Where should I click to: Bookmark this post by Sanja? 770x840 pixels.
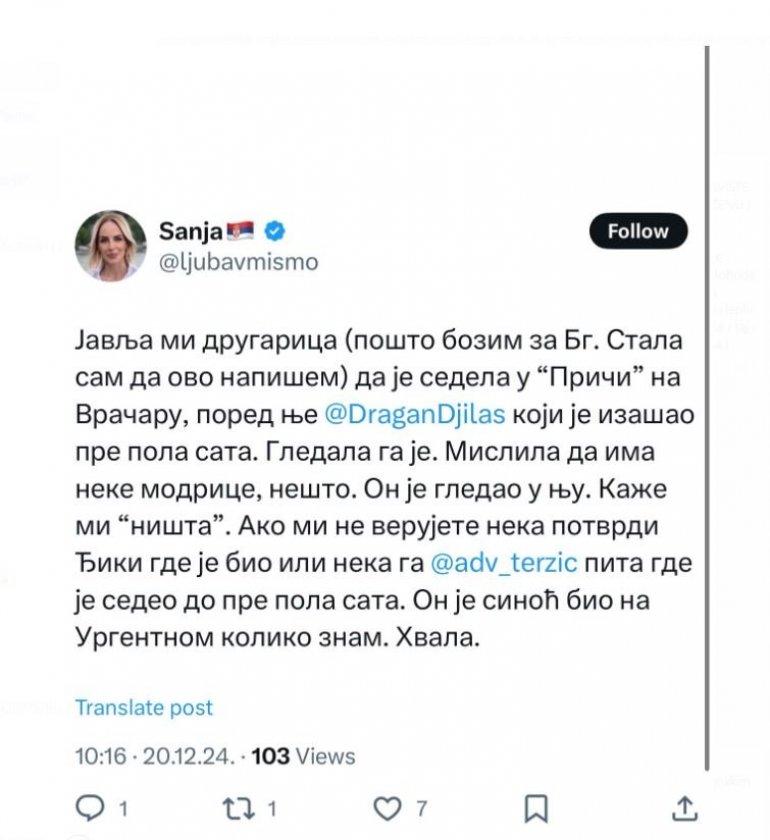pos(536,807)
